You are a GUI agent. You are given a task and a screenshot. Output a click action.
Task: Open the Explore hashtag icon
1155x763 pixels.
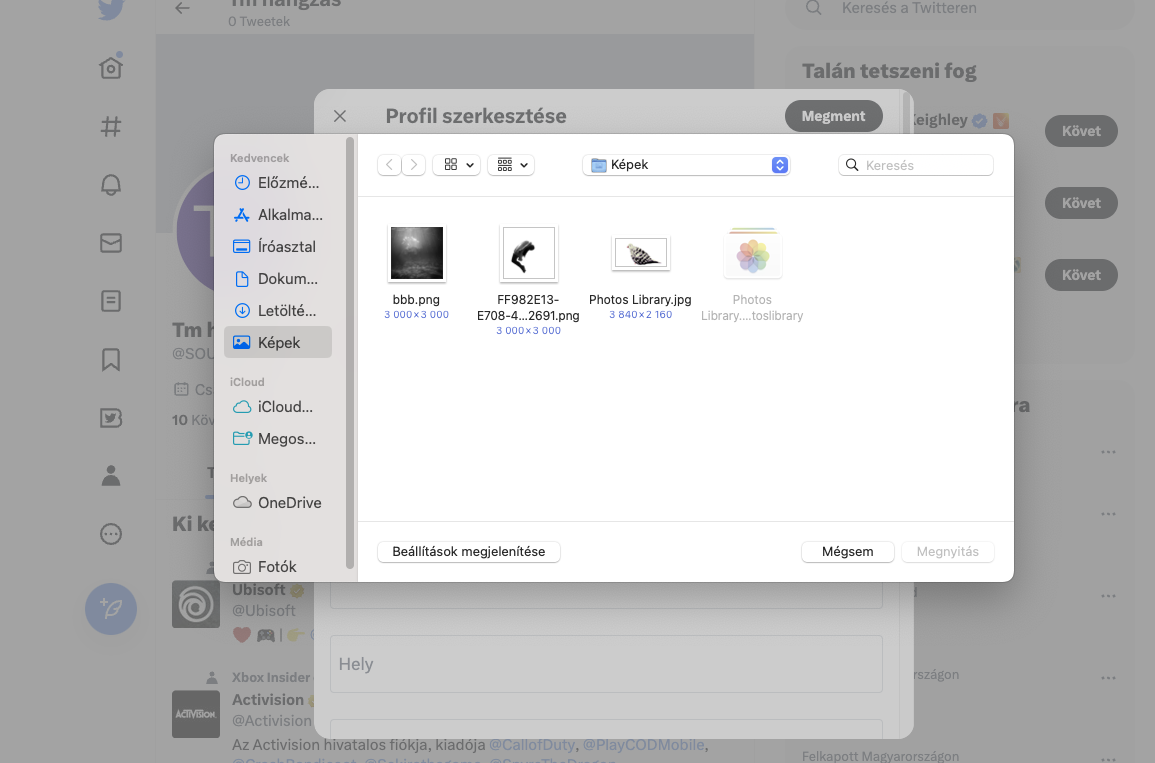pyautogui.click(x=111, y=127)
